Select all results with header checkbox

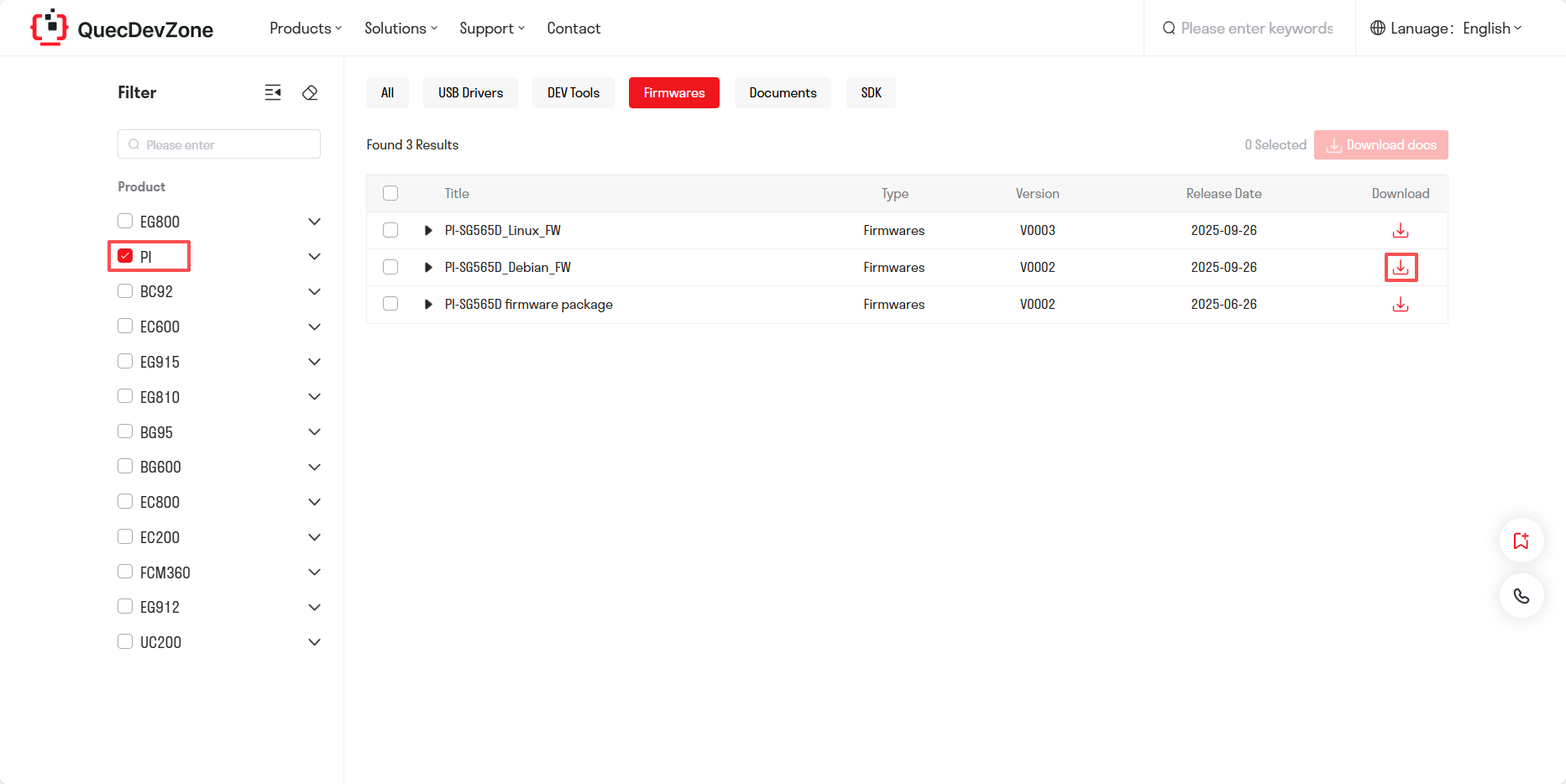390,193
